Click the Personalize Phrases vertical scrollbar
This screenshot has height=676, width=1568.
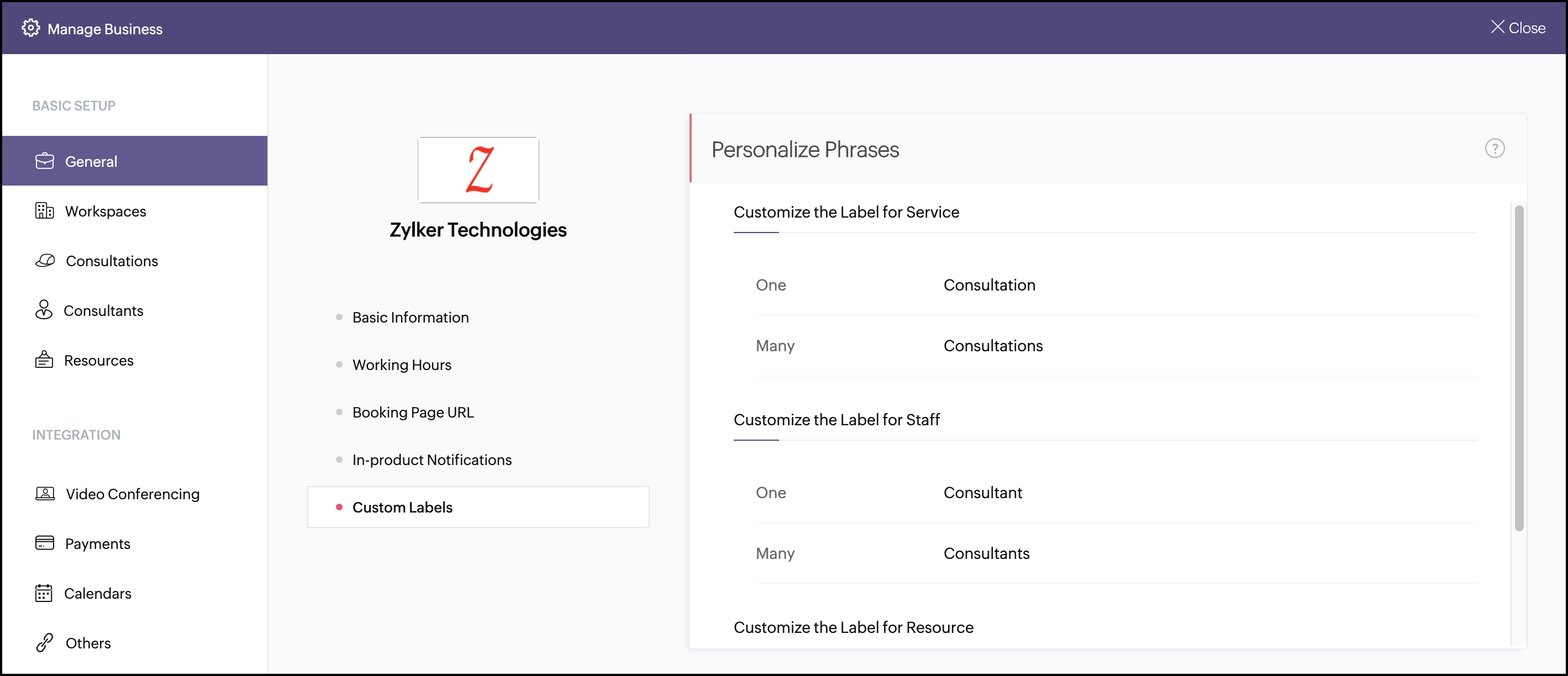tap(1518, 368)
